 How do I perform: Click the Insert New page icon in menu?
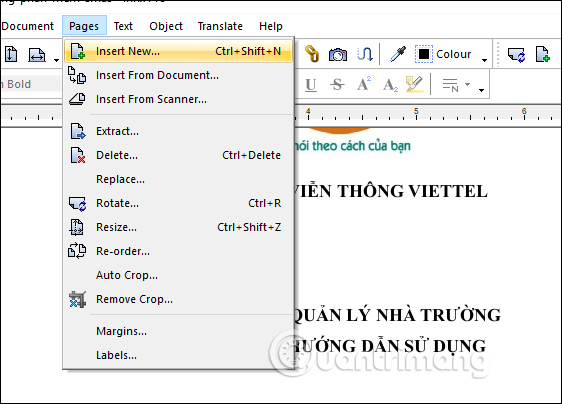[77, 51]
